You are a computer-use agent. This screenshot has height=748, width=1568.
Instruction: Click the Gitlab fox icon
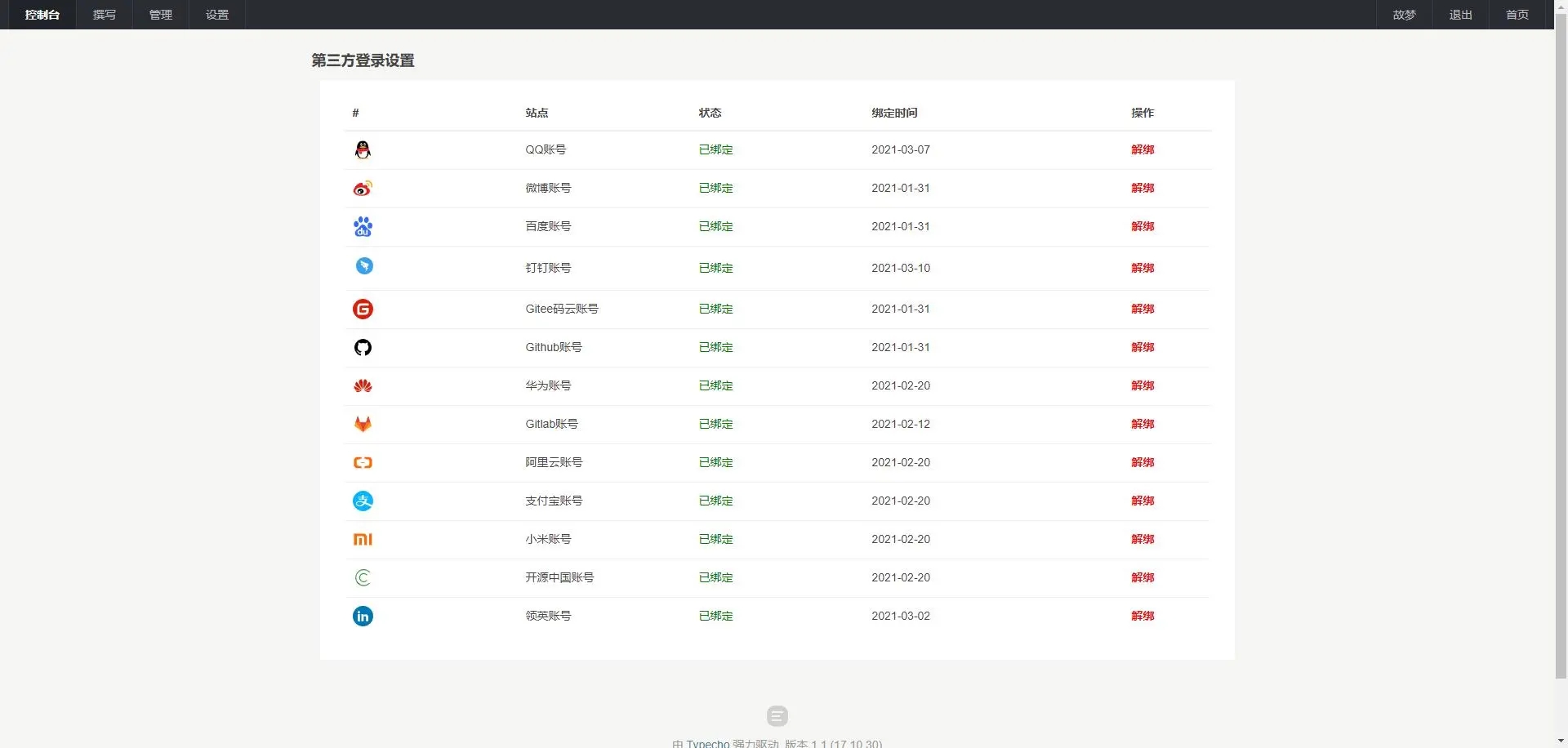tap(363, 424)
